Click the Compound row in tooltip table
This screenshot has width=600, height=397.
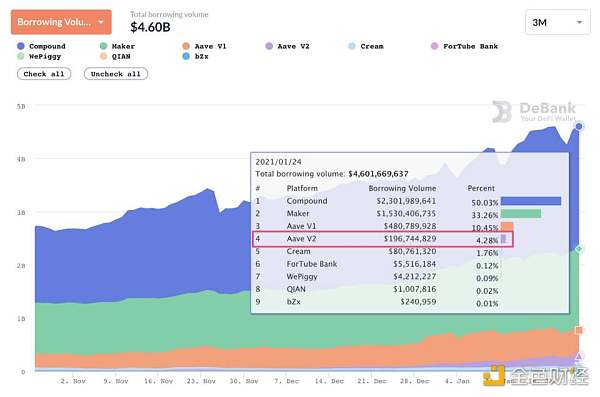408,201
